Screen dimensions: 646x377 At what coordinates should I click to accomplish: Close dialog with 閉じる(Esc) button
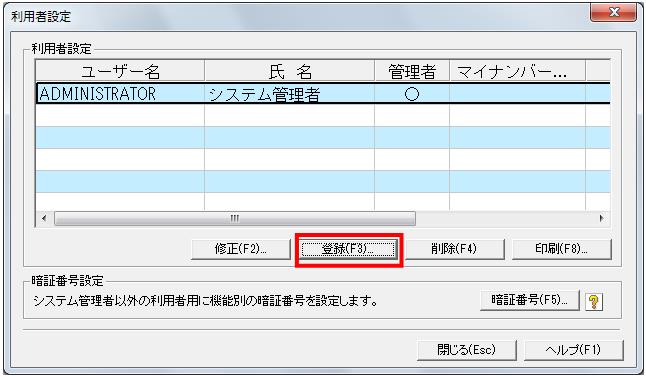467,350
